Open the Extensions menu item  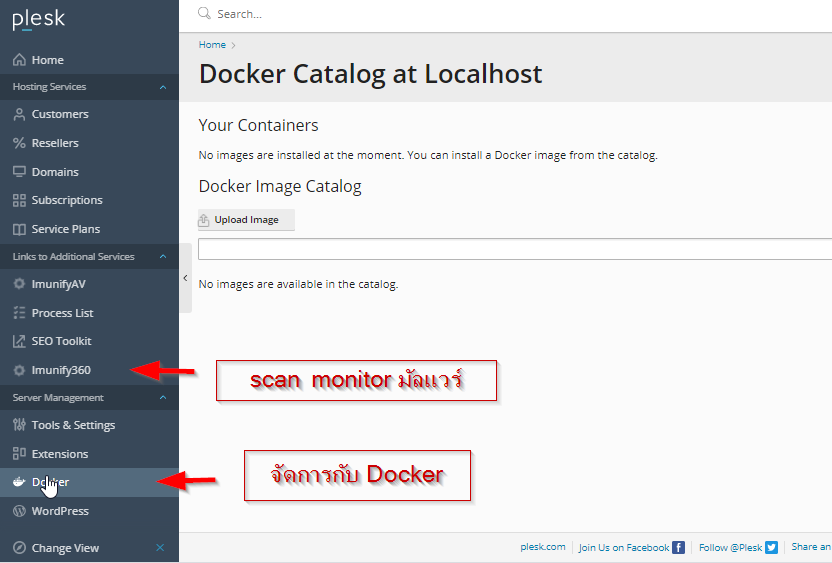[89, 454]
